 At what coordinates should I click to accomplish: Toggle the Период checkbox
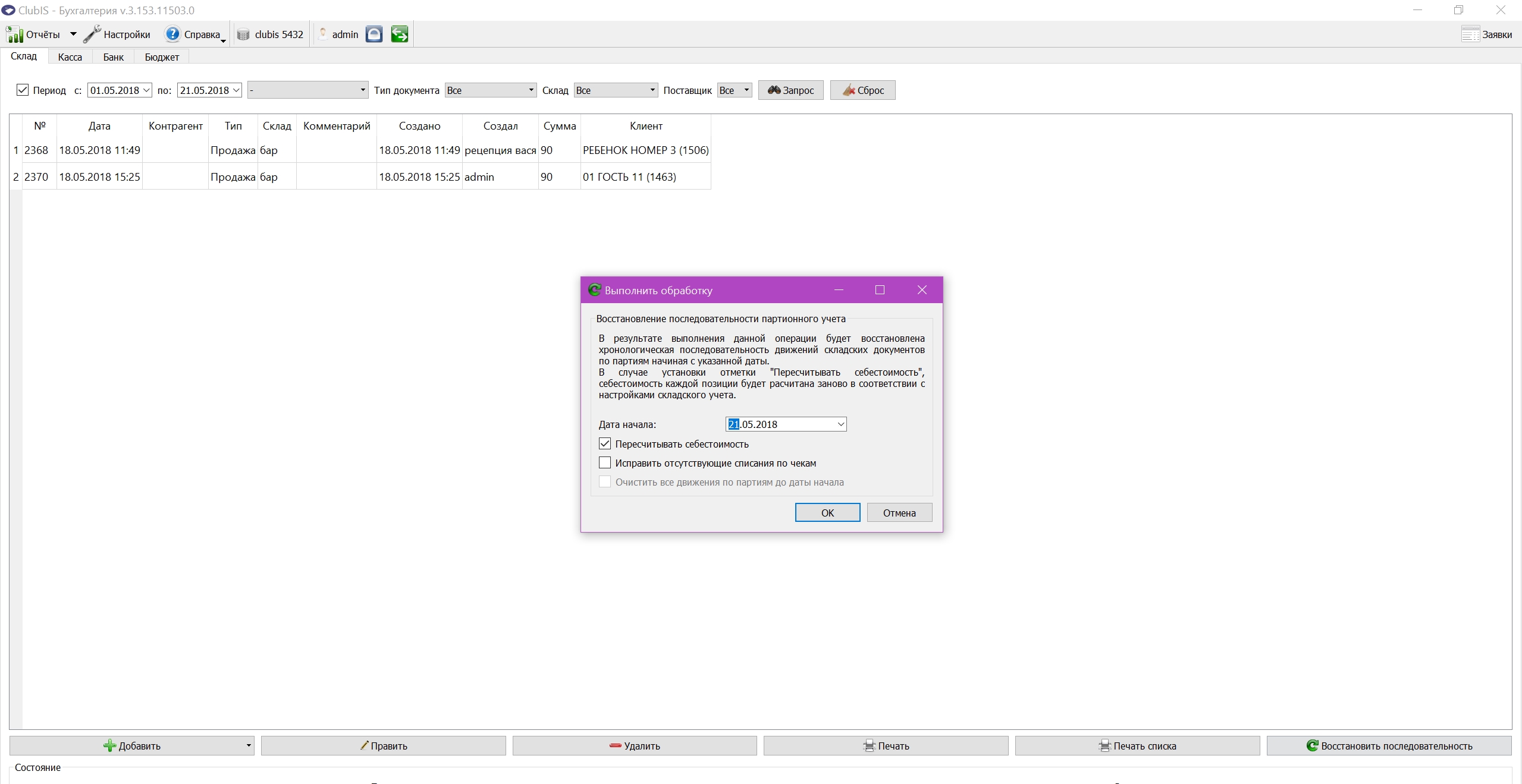tap(23, 90)
